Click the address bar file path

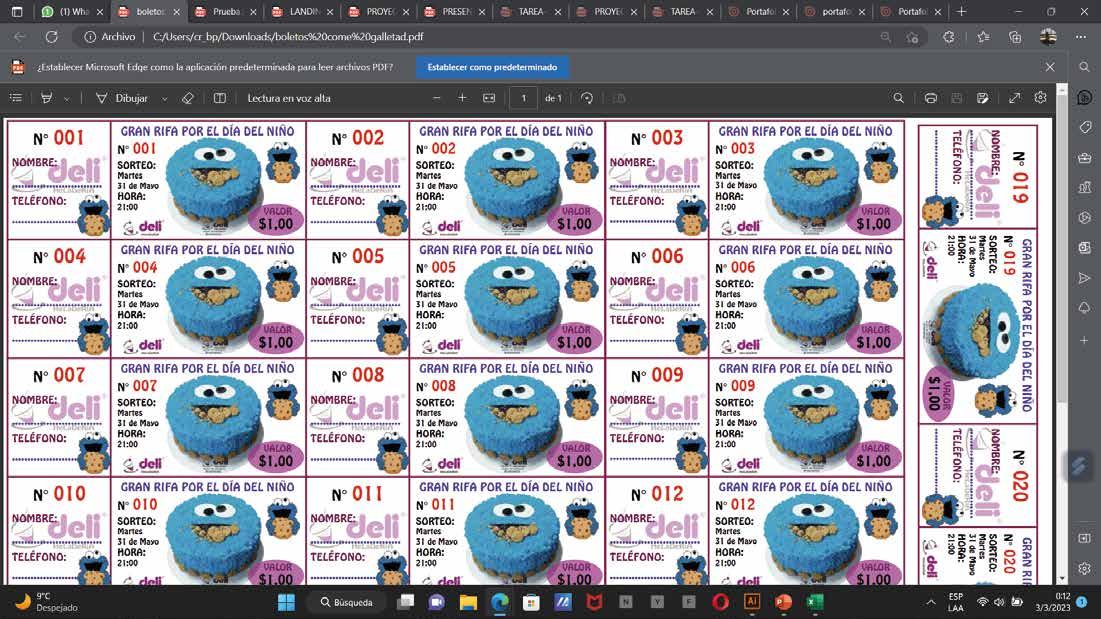point(288,36)
